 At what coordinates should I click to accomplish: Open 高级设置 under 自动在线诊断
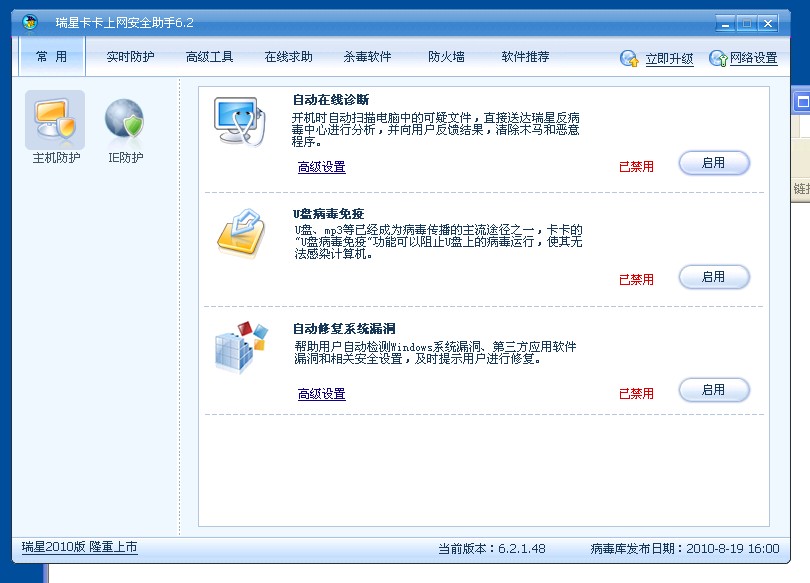pos(321,167)
